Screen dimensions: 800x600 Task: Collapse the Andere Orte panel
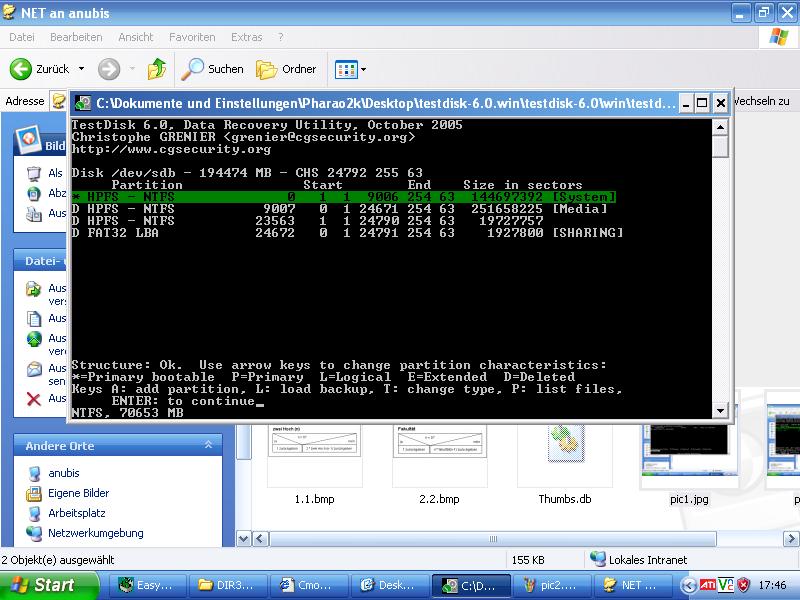(208, 445)
